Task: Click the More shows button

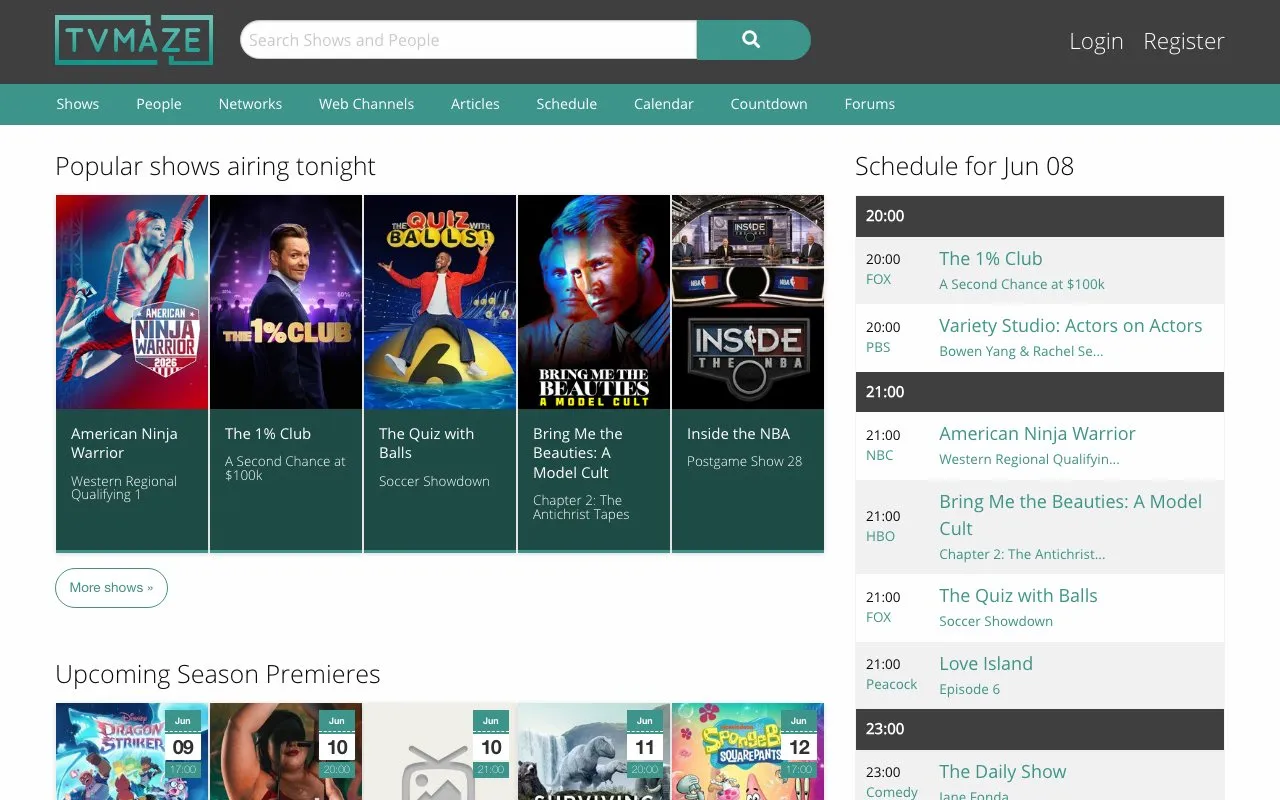Action: [x=111, y=588]
